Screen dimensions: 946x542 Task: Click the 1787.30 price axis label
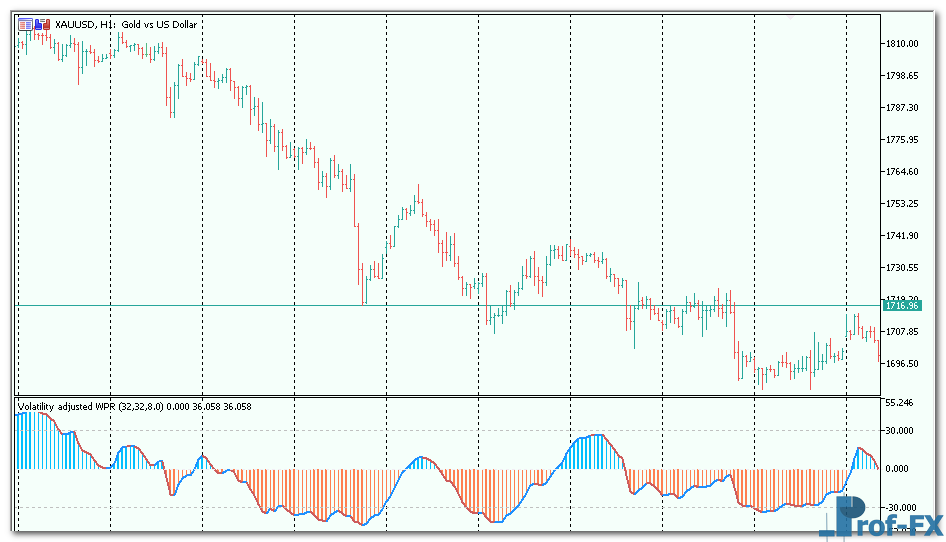[x=902, y=108]
